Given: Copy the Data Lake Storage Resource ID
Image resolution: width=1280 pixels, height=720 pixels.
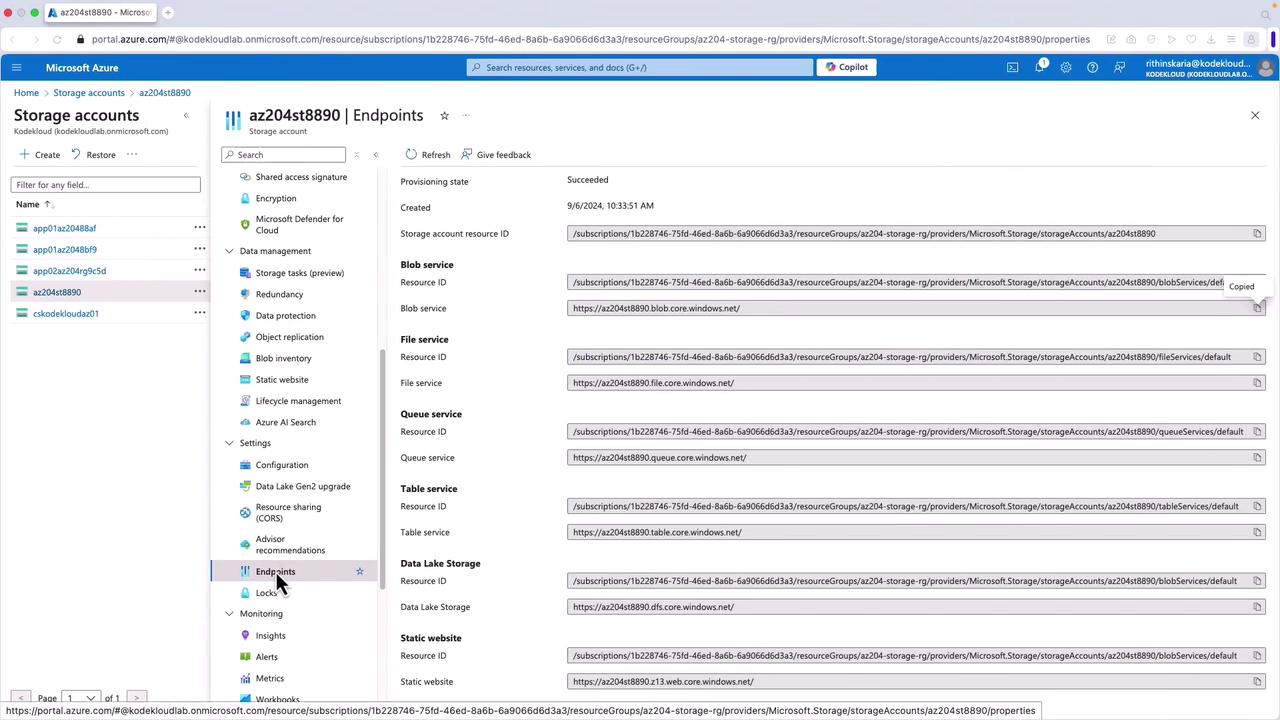Looking at the screenshot, I should (1257, 581).
